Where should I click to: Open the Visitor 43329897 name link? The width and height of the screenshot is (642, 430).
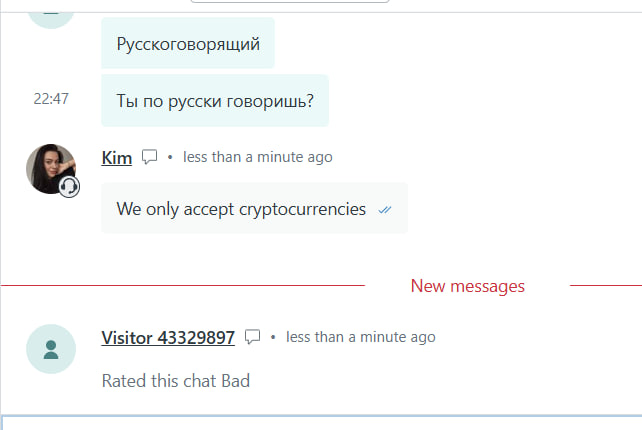(168, 337)
